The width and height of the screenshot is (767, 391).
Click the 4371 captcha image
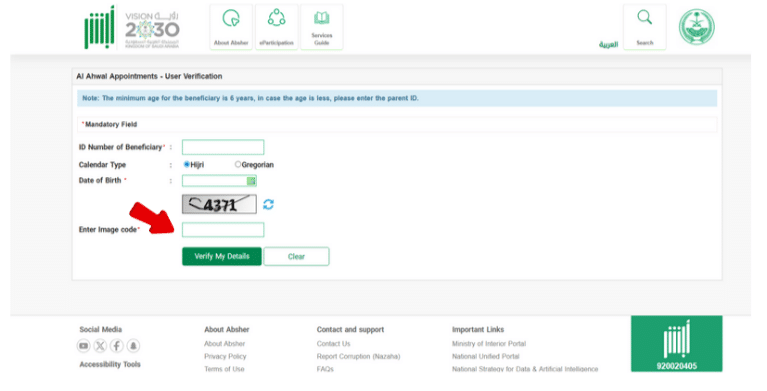pos(219,204)
